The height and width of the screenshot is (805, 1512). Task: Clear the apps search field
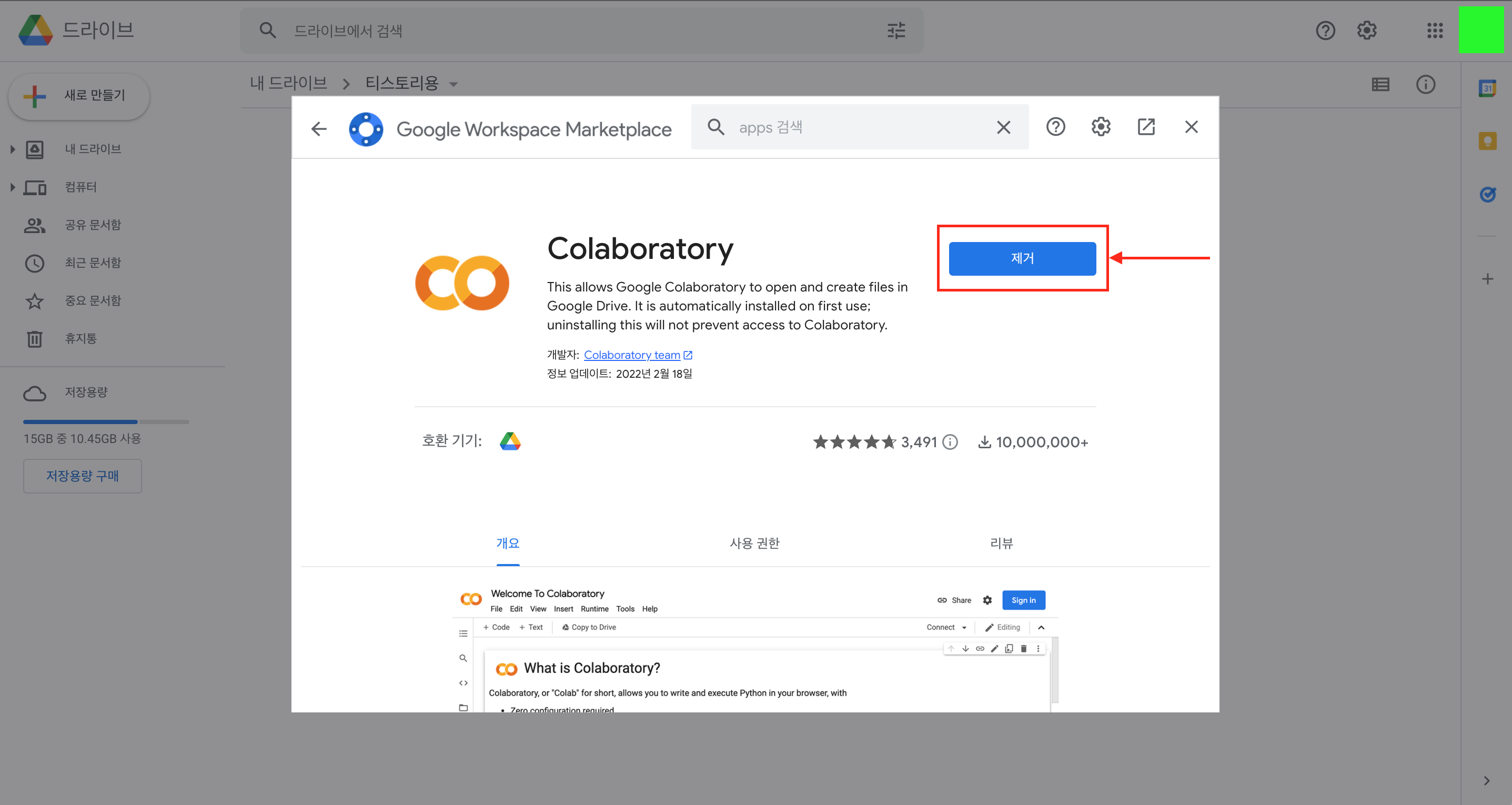point(1004,127)
